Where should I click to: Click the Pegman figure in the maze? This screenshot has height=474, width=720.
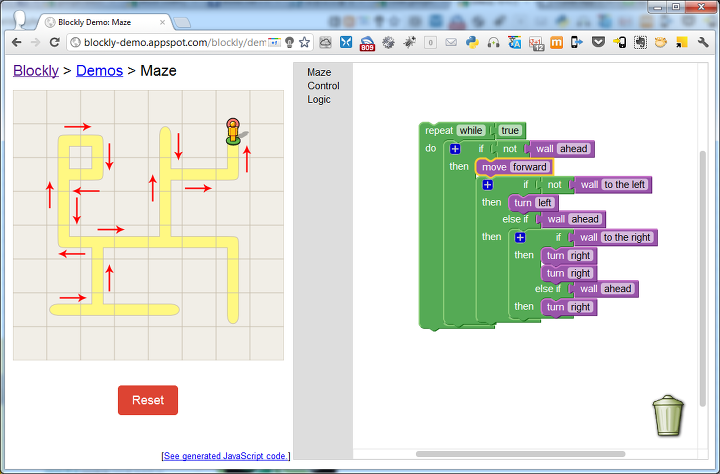234,132
